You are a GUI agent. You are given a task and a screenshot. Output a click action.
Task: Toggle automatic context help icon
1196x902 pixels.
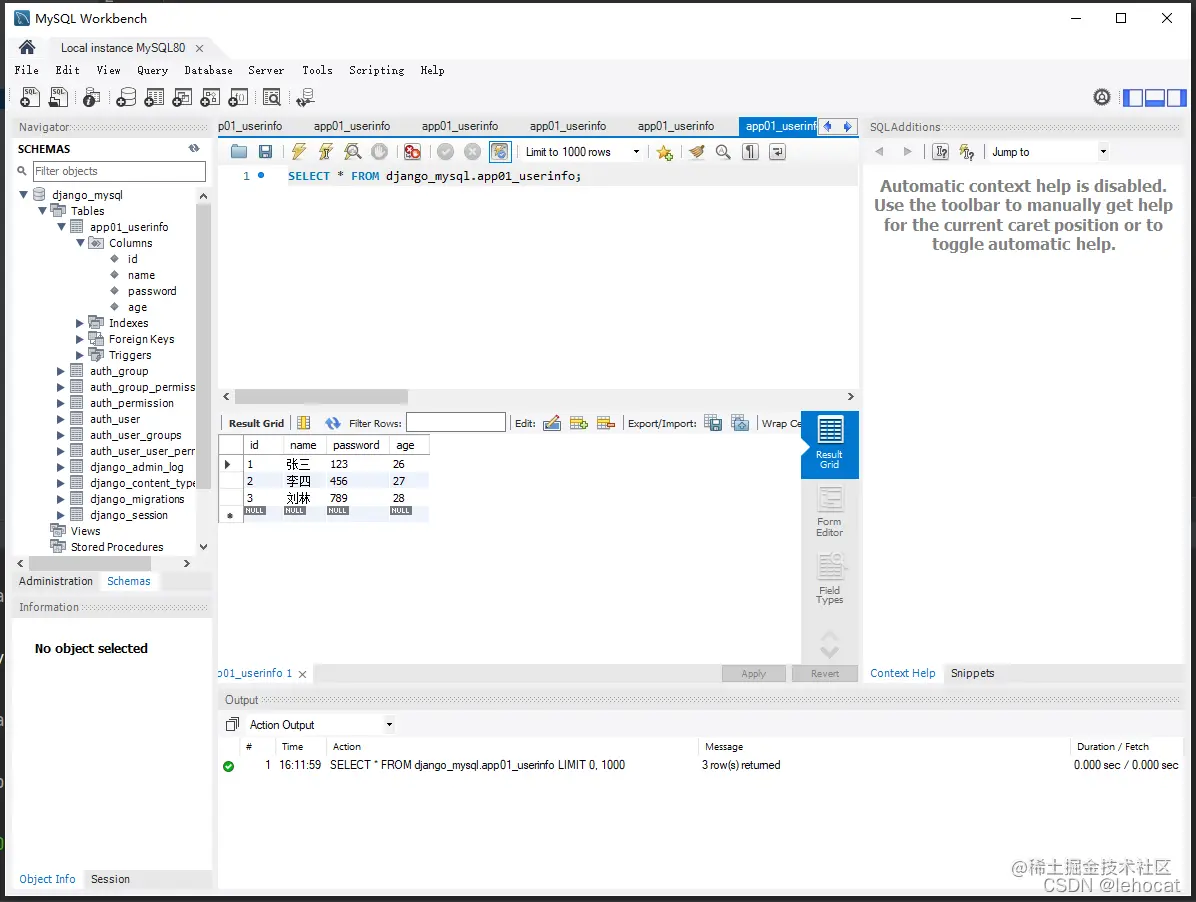(x=966, y=152)
